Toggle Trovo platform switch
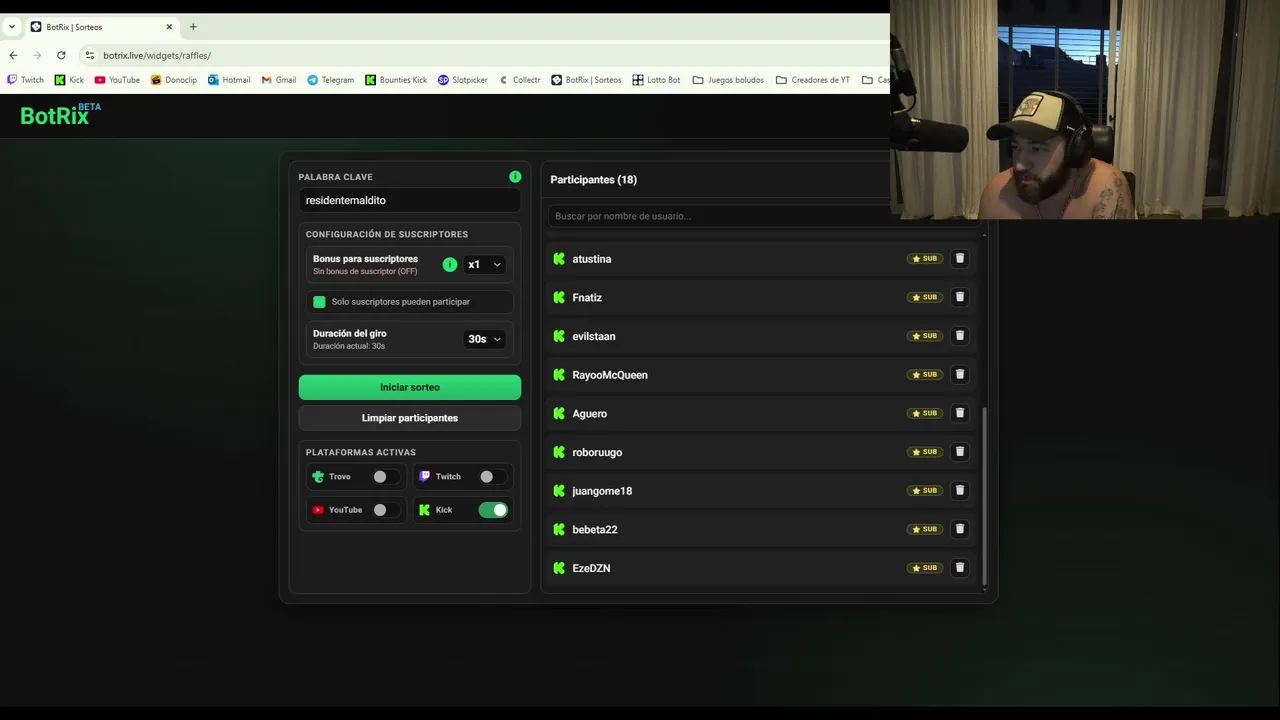The height and width of the screenshot is (720, 1280). coord(385,477)
